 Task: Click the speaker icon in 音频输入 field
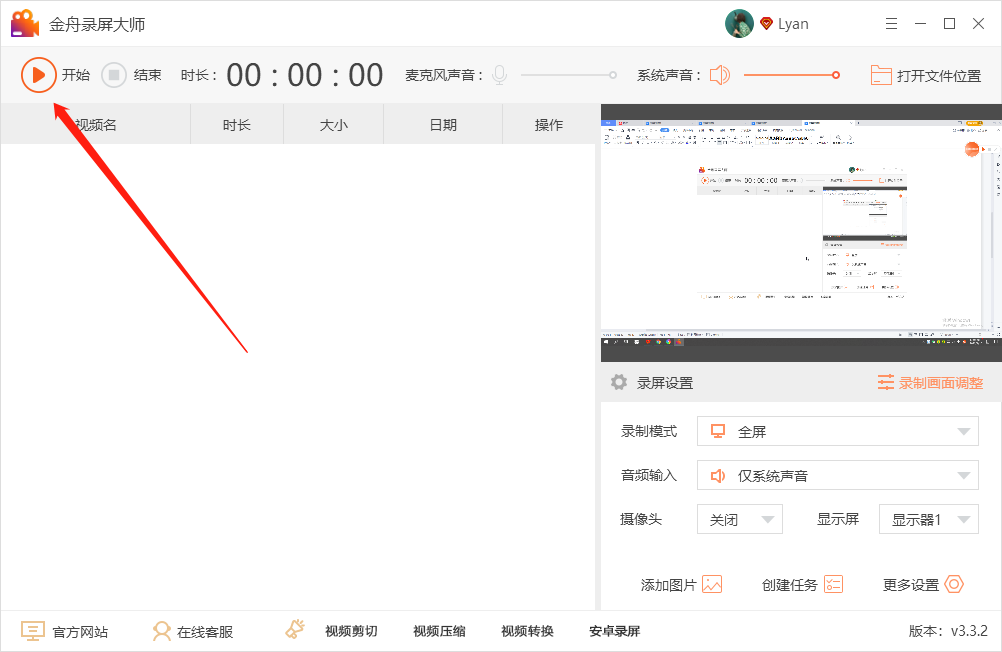(x=718, y=476)
